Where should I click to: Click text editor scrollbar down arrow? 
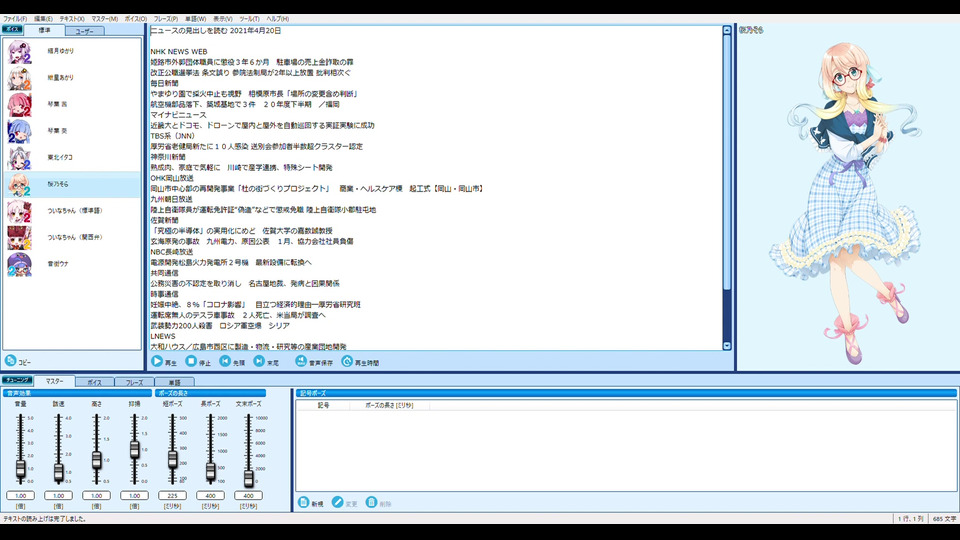[x=727, y=346]
